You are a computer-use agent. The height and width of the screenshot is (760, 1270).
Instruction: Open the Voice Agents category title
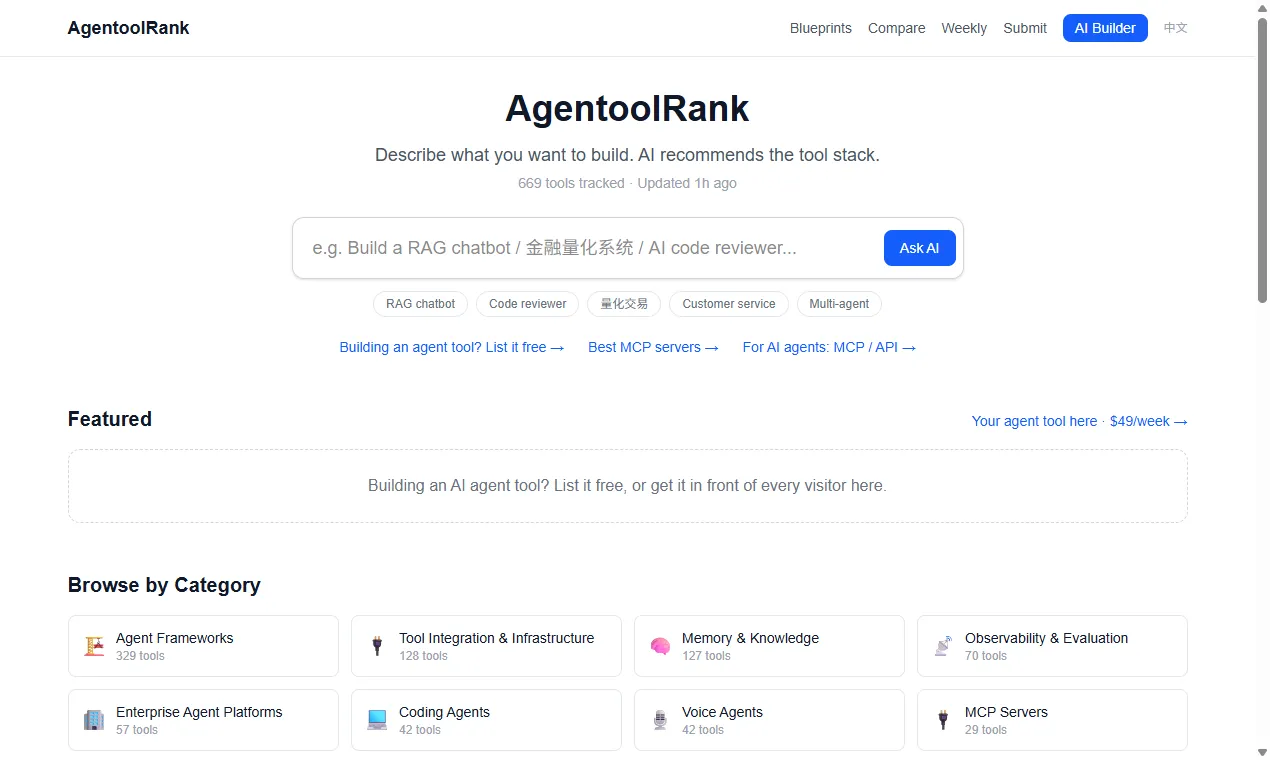tap(722, 712)
